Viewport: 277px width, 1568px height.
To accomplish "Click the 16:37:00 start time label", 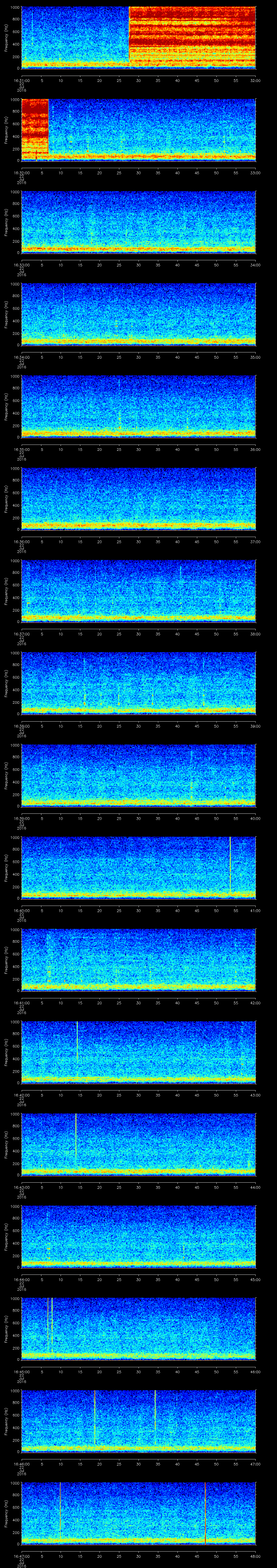I will 21,634.
